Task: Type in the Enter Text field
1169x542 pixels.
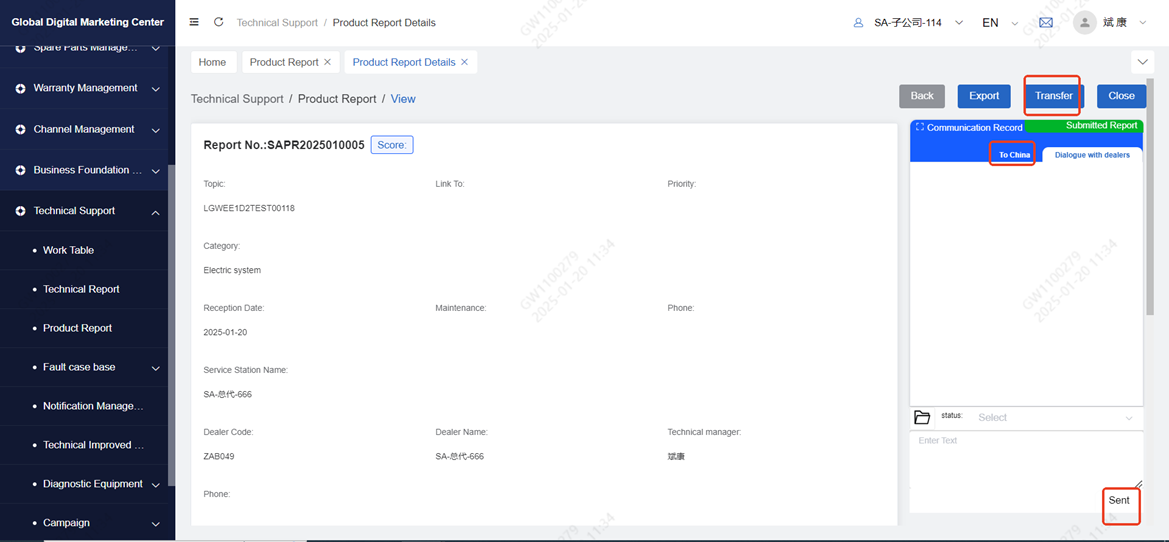Action: point(1025,458)
